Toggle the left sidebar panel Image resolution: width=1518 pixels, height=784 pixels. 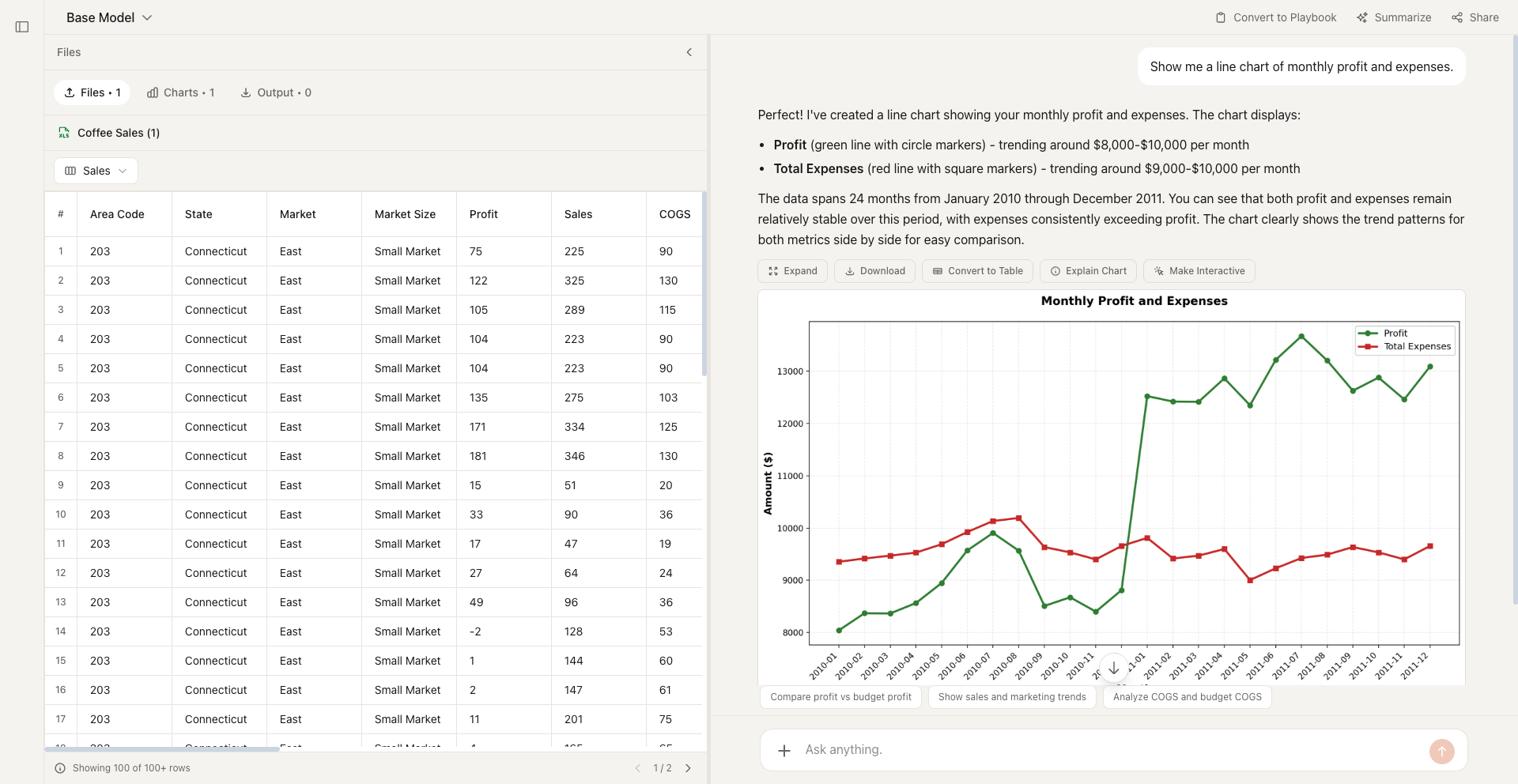(x=22, y=26)
